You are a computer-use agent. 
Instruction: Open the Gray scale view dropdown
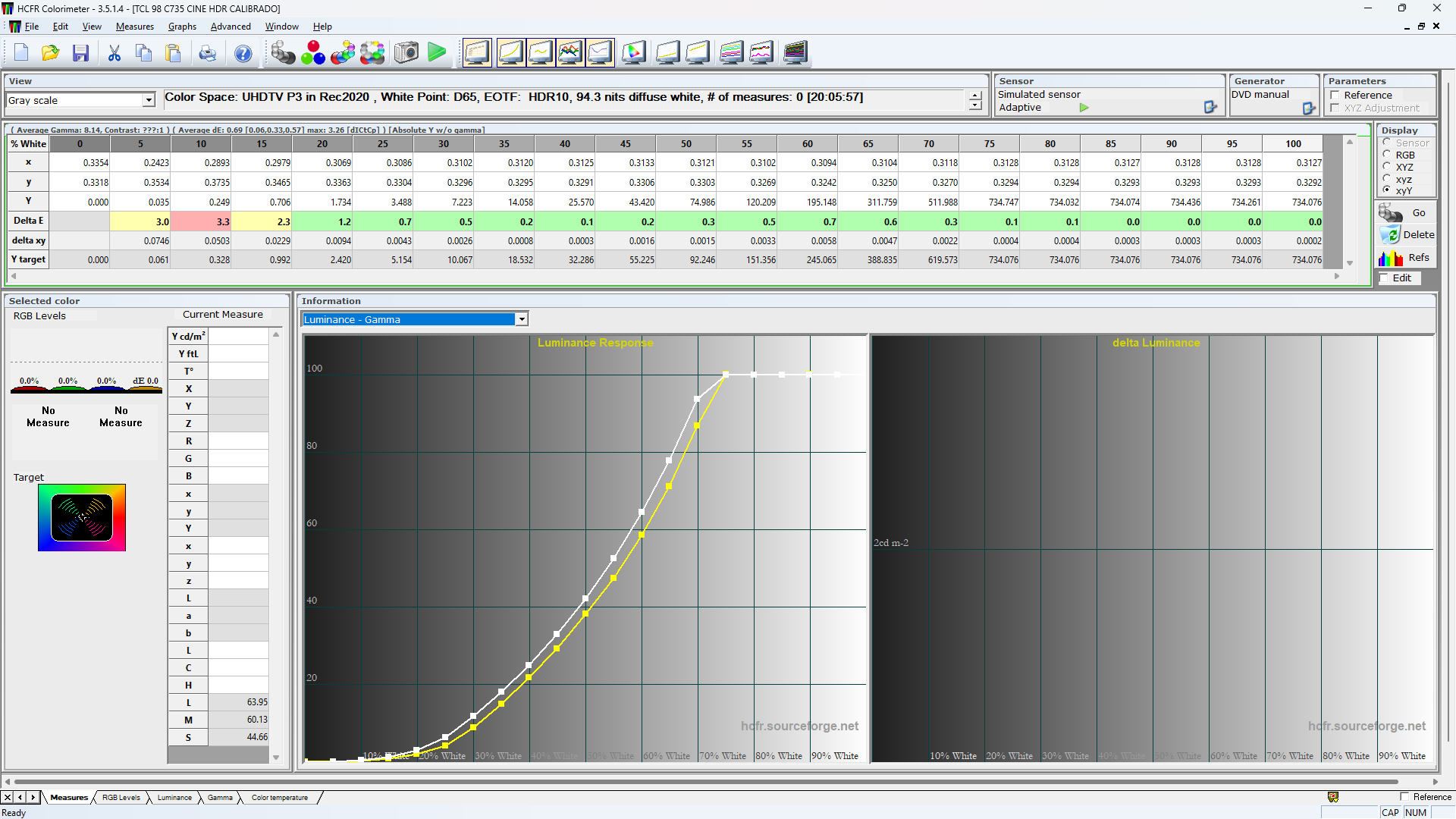[x=149, y=100]
